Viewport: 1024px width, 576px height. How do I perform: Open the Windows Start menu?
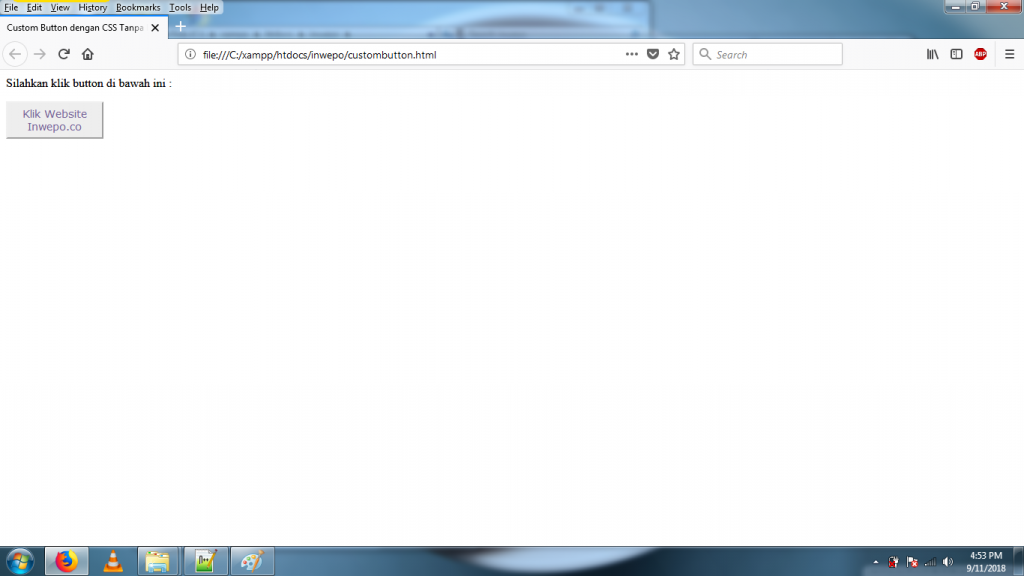click(20, 562)
